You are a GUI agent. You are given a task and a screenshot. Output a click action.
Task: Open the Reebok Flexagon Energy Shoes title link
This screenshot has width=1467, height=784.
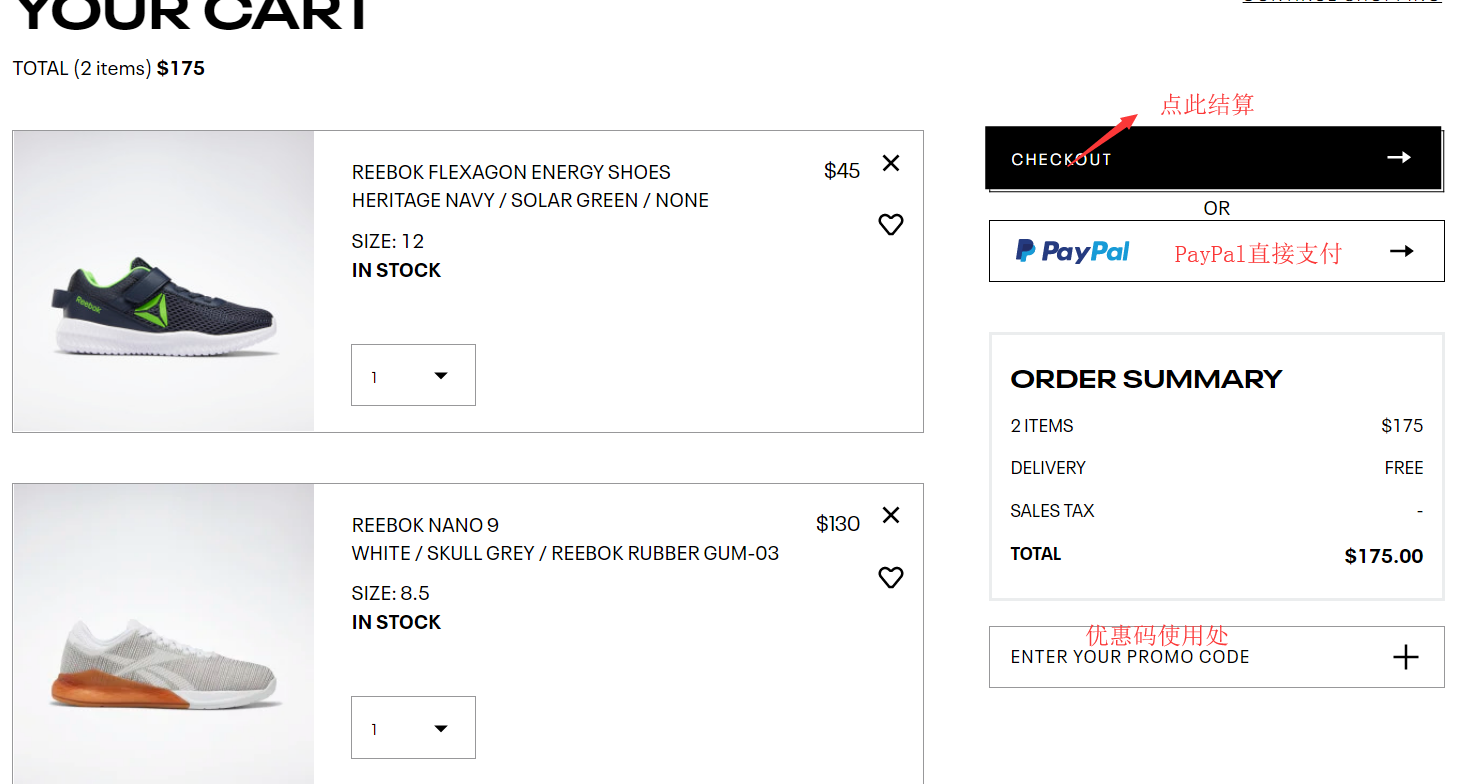pyautogui.click(x=511, y=172)
